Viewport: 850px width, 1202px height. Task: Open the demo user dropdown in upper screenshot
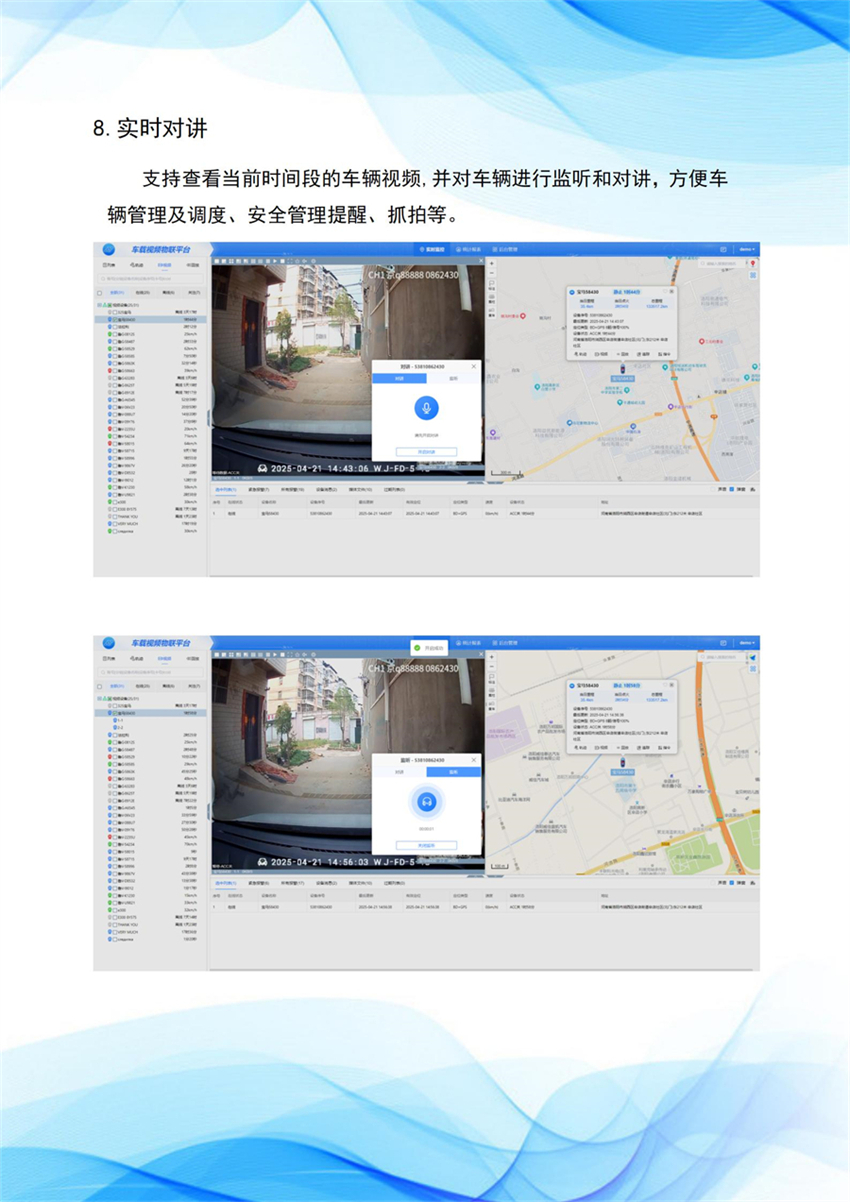tap(746, 249)
